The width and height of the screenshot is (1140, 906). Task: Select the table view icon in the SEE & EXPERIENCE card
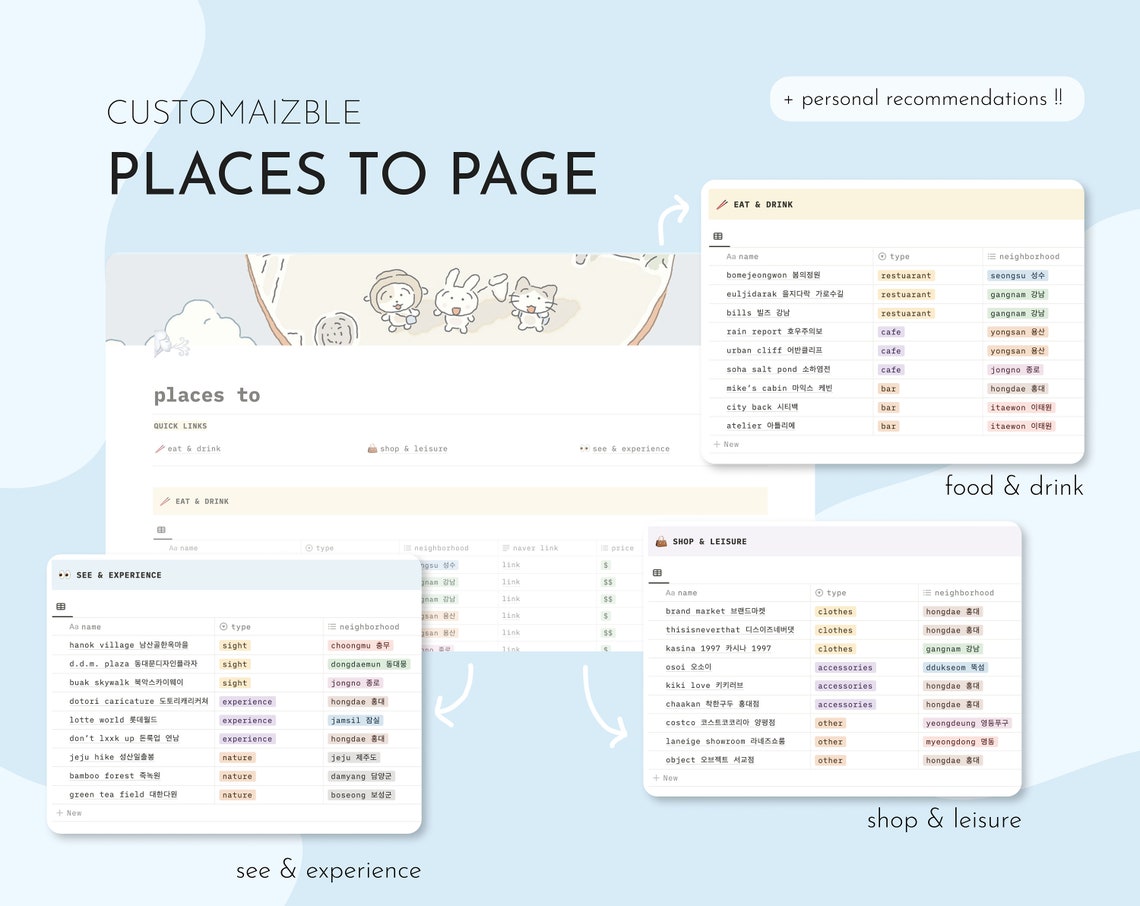click(x=62, y=607)
